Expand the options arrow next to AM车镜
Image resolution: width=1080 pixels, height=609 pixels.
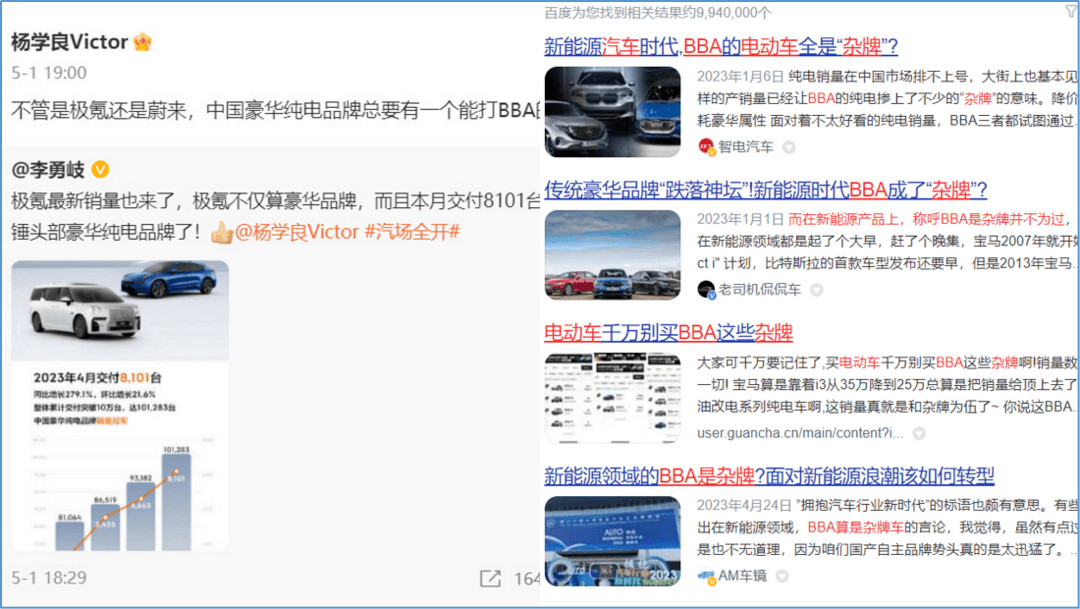[x=782, y=576]
